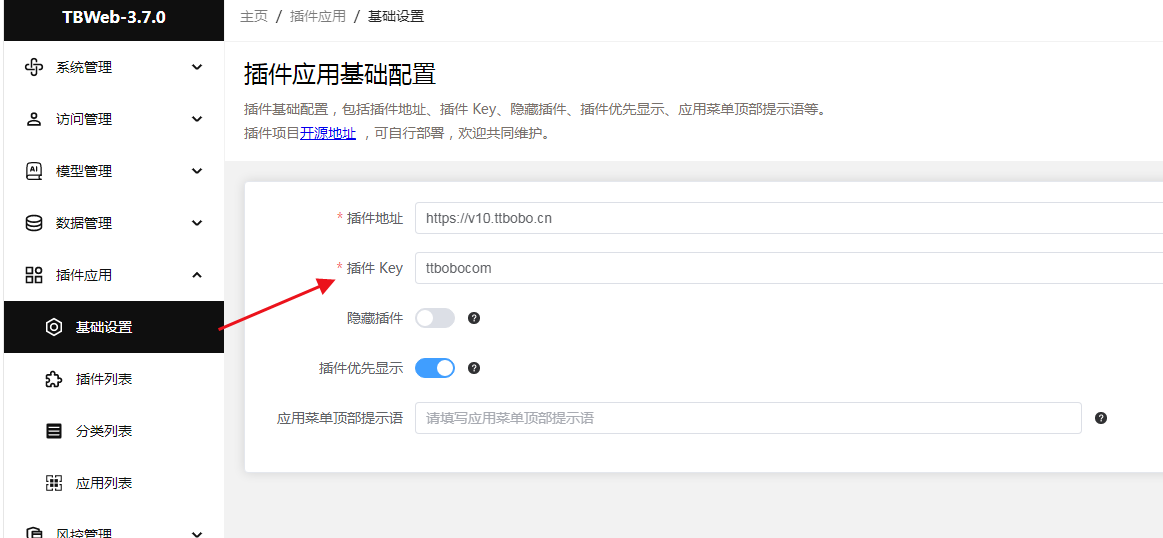The height and width of the screenshot is (538, 1163).
Task: Open the 开源地址 hyperlink
Action: (x=328, y=134)
